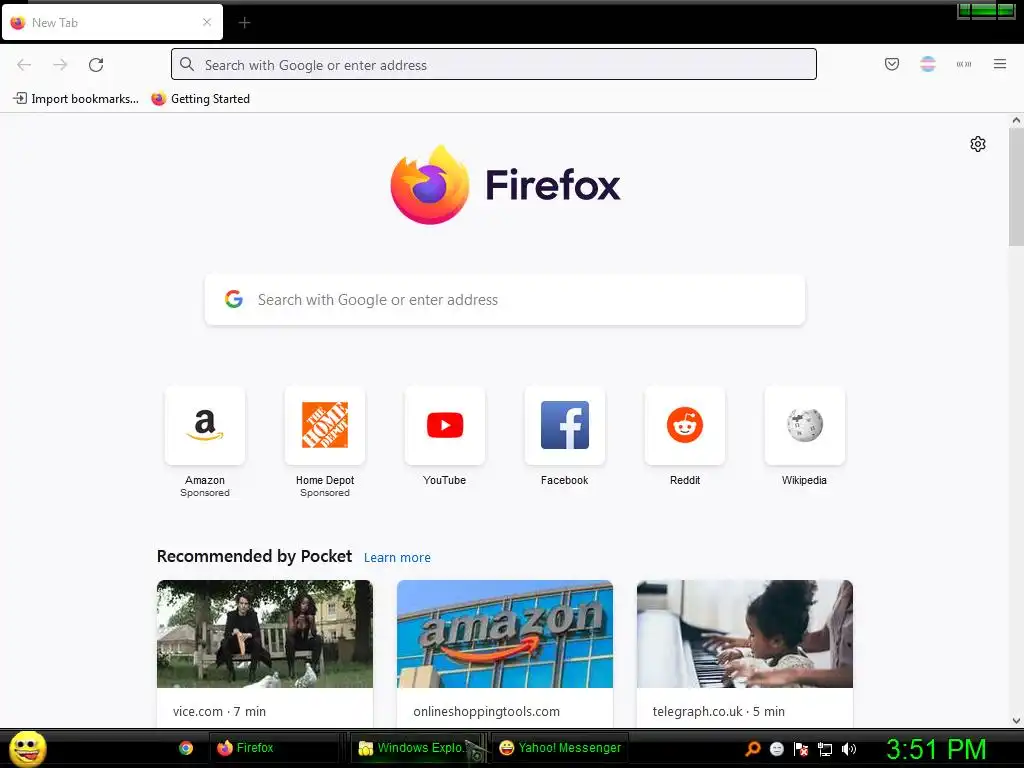
Task: Close the New Tab tab
Action: pos(206,22)
